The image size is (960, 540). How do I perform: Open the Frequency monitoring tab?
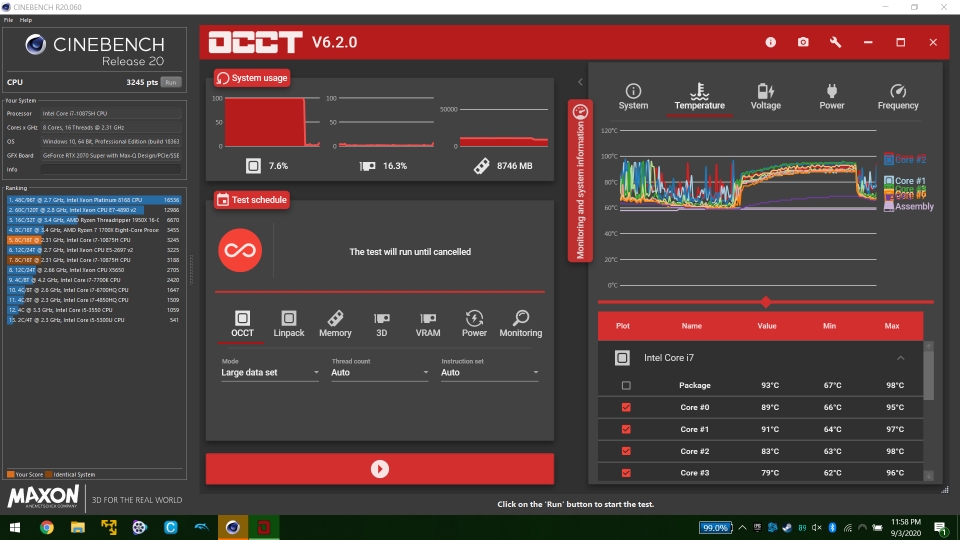[x=898, y=97]
